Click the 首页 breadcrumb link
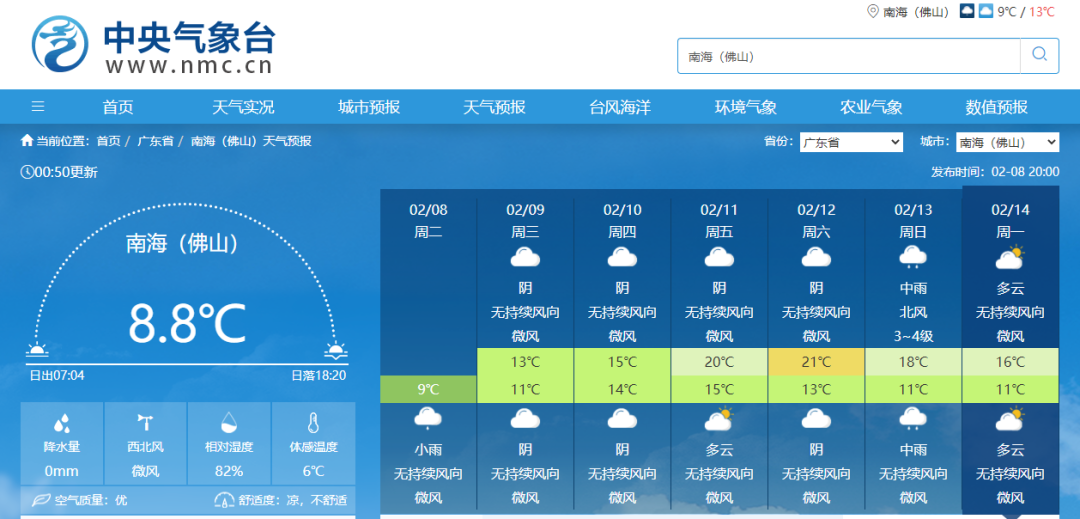1080x519 pixels. (109, 141)
